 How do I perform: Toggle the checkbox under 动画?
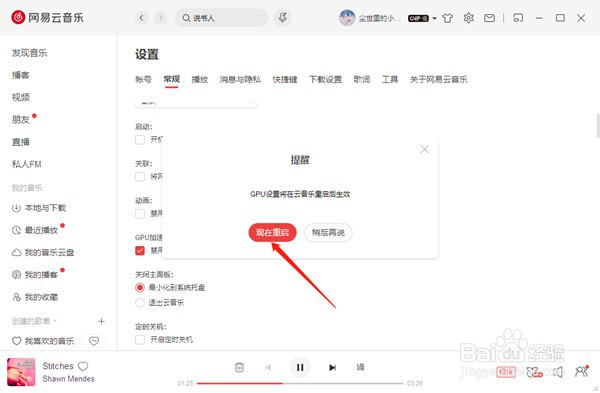click(x=140, y=213)
